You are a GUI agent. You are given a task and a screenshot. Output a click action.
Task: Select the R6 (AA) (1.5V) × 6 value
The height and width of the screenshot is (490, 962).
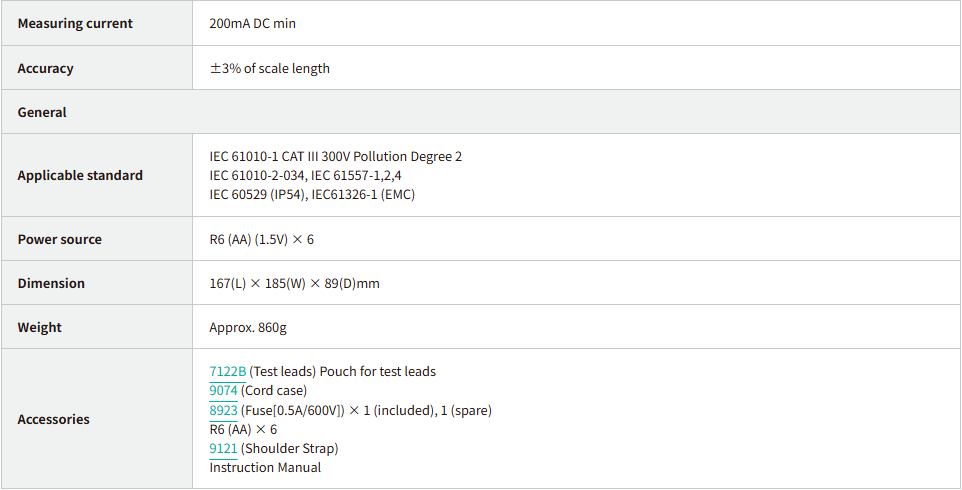[x=261, y=240]
